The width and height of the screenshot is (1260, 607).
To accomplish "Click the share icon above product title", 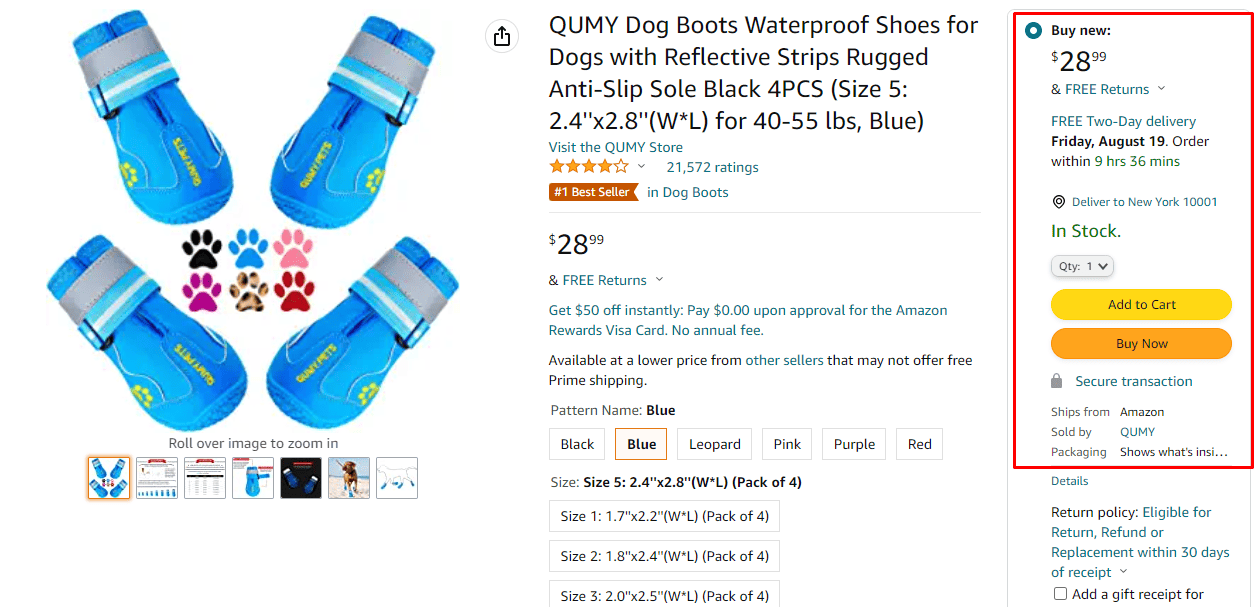I will click(502, 36).
